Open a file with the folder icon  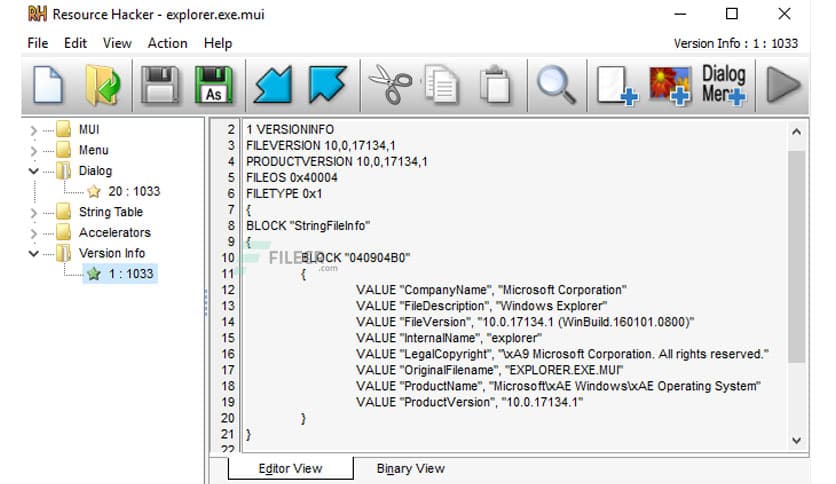(x=102, y=85)
